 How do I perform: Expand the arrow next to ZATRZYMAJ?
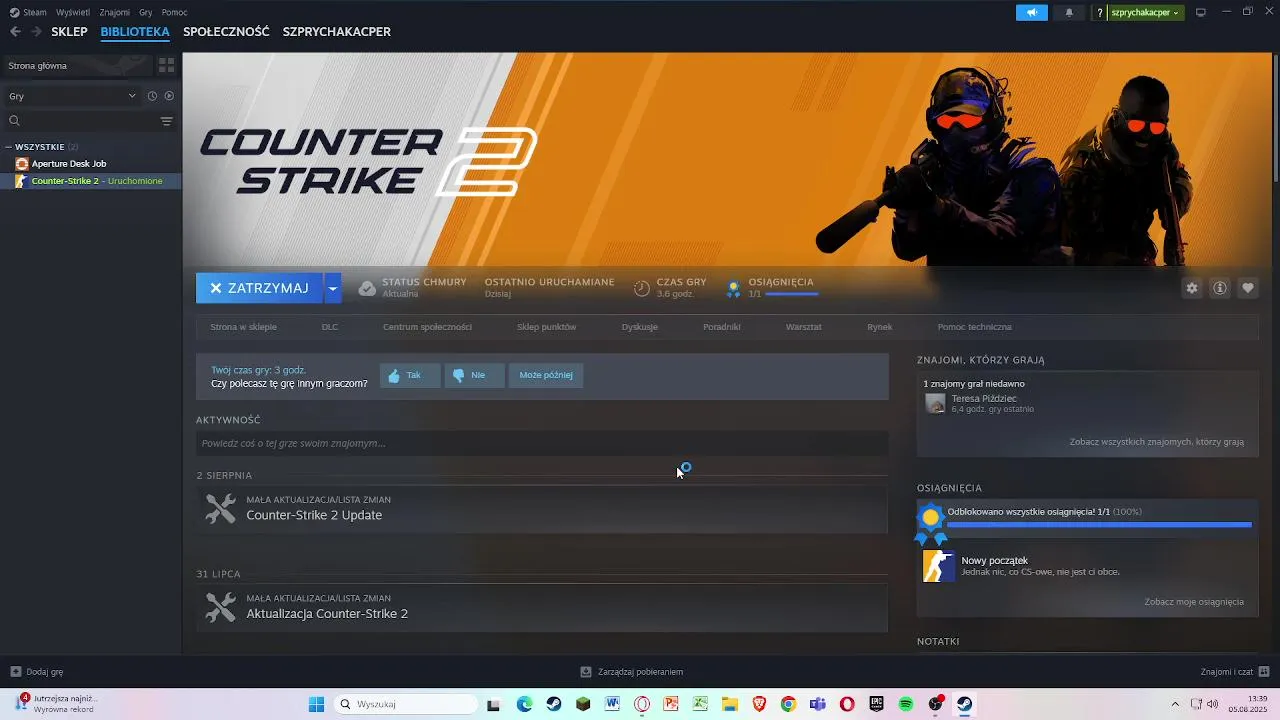click(333, 288)
